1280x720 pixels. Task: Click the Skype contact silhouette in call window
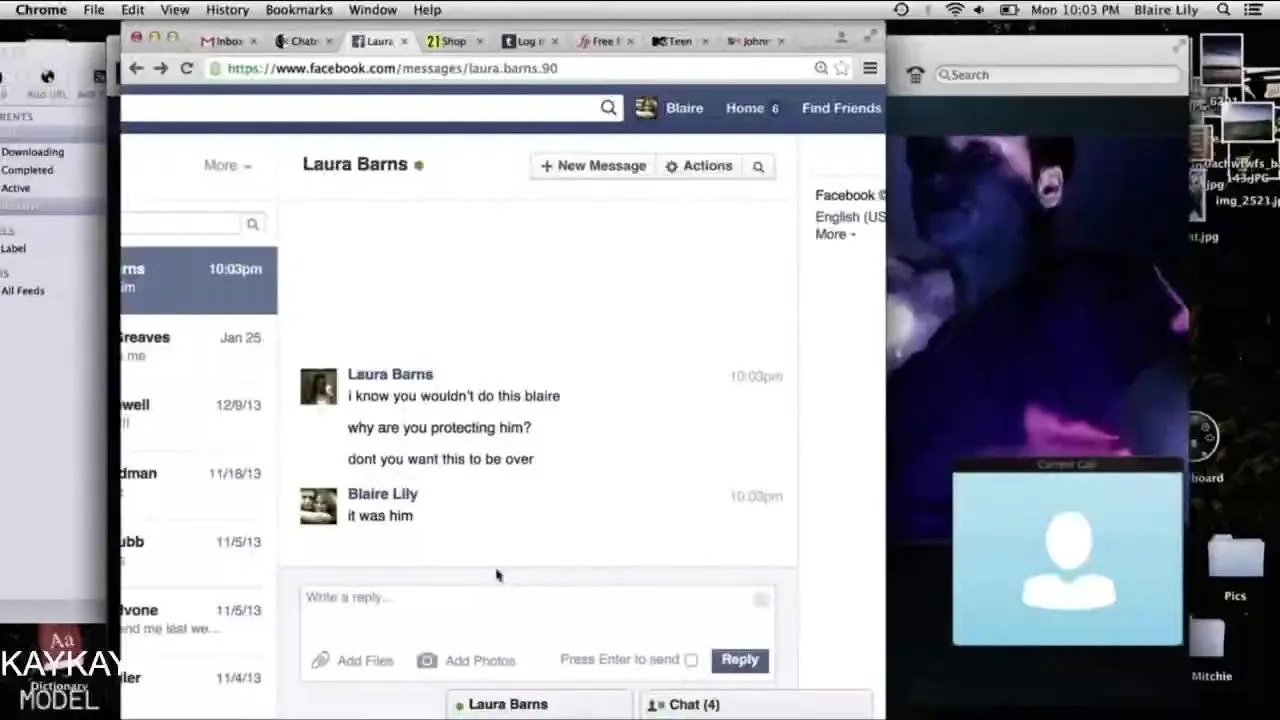[x=1068, y=559]
